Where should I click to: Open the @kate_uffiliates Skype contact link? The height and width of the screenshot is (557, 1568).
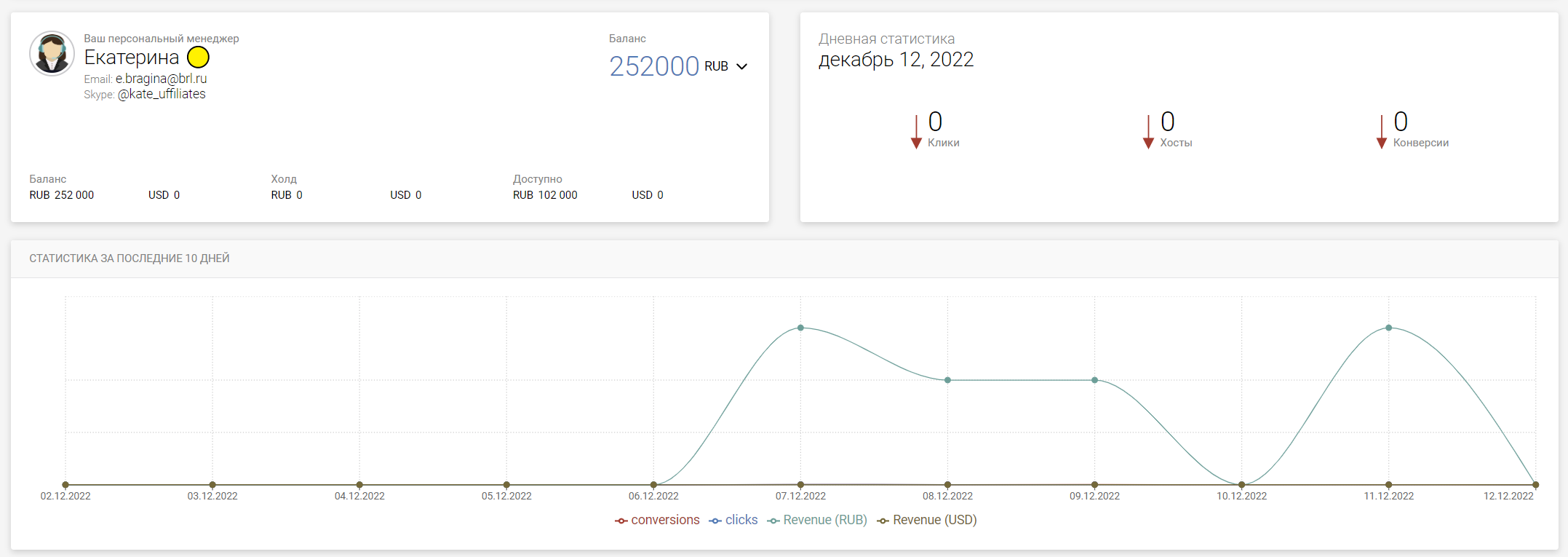(162, 94)
